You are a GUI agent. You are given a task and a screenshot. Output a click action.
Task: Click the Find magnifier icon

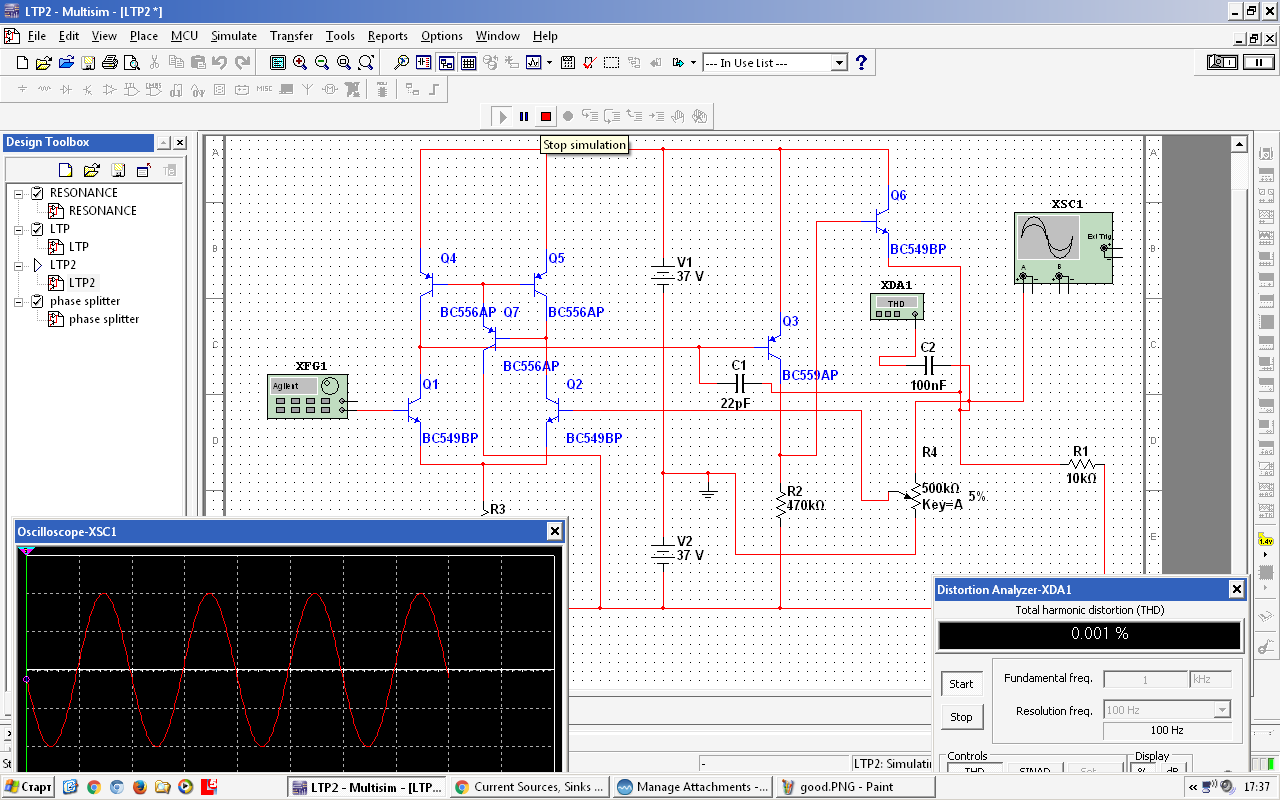click(401, 62)
